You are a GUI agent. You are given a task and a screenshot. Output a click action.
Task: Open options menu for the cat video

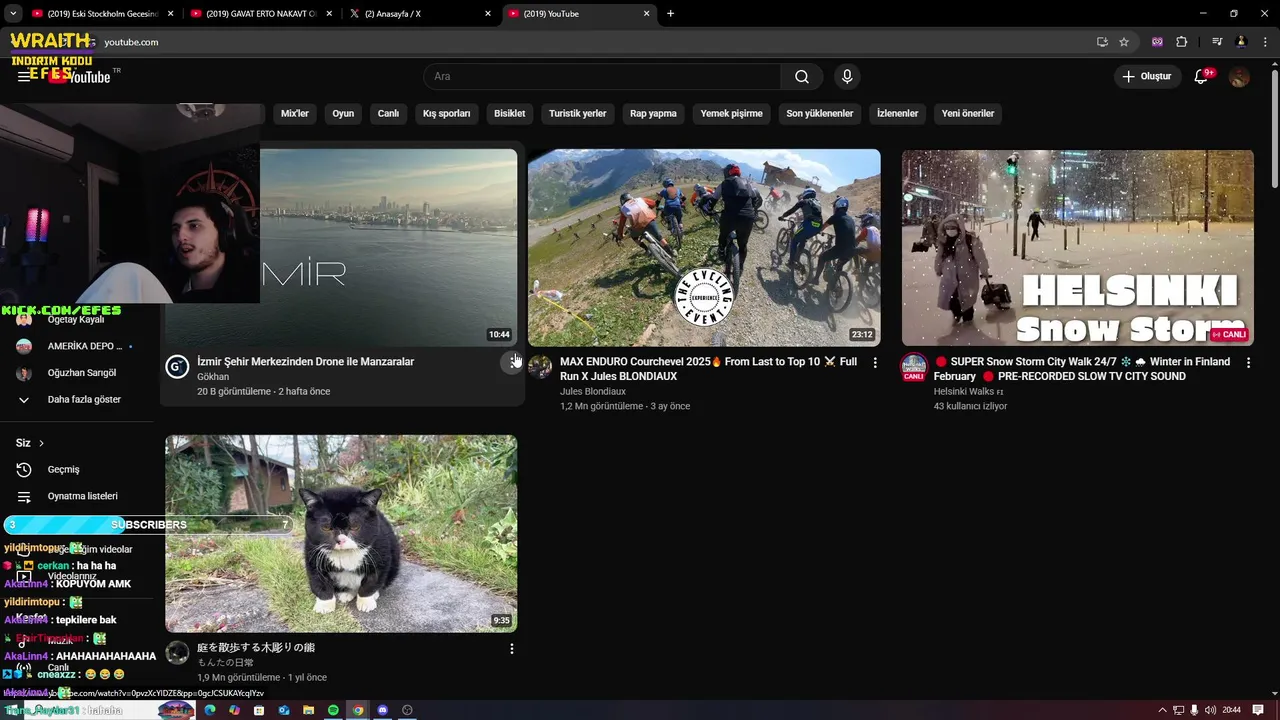512,649
